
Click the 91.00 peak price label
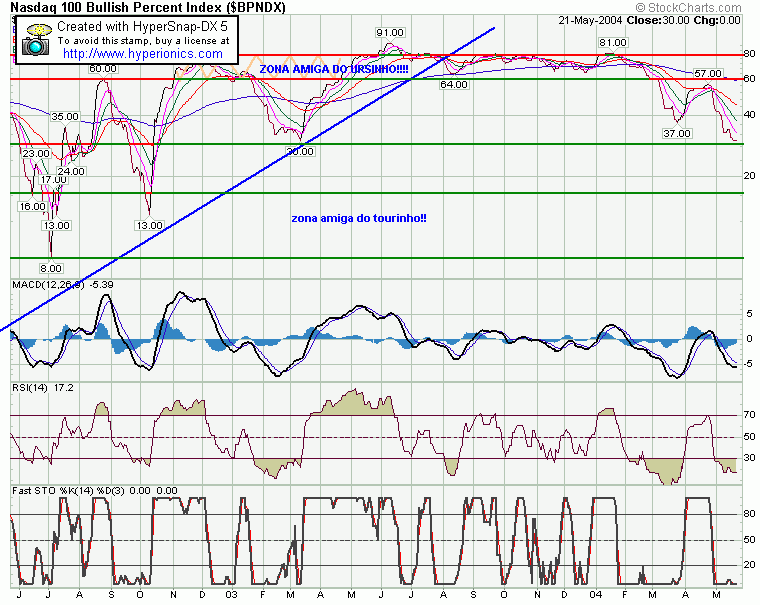click(390, 32)
